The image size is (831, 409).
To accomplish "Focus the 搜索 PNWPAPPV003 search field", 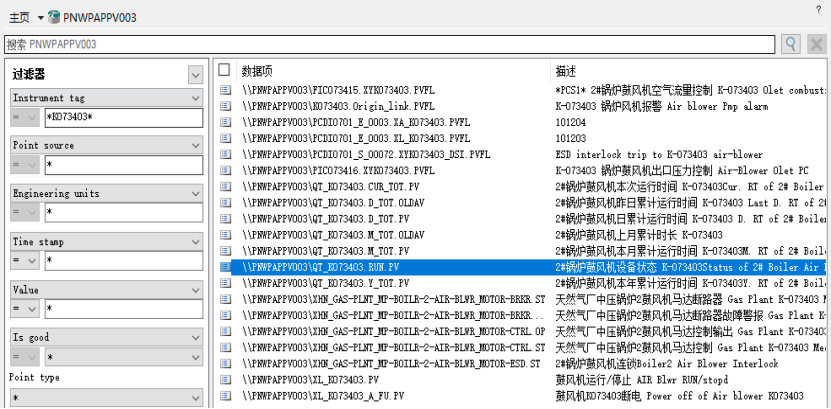I will 390,45.
